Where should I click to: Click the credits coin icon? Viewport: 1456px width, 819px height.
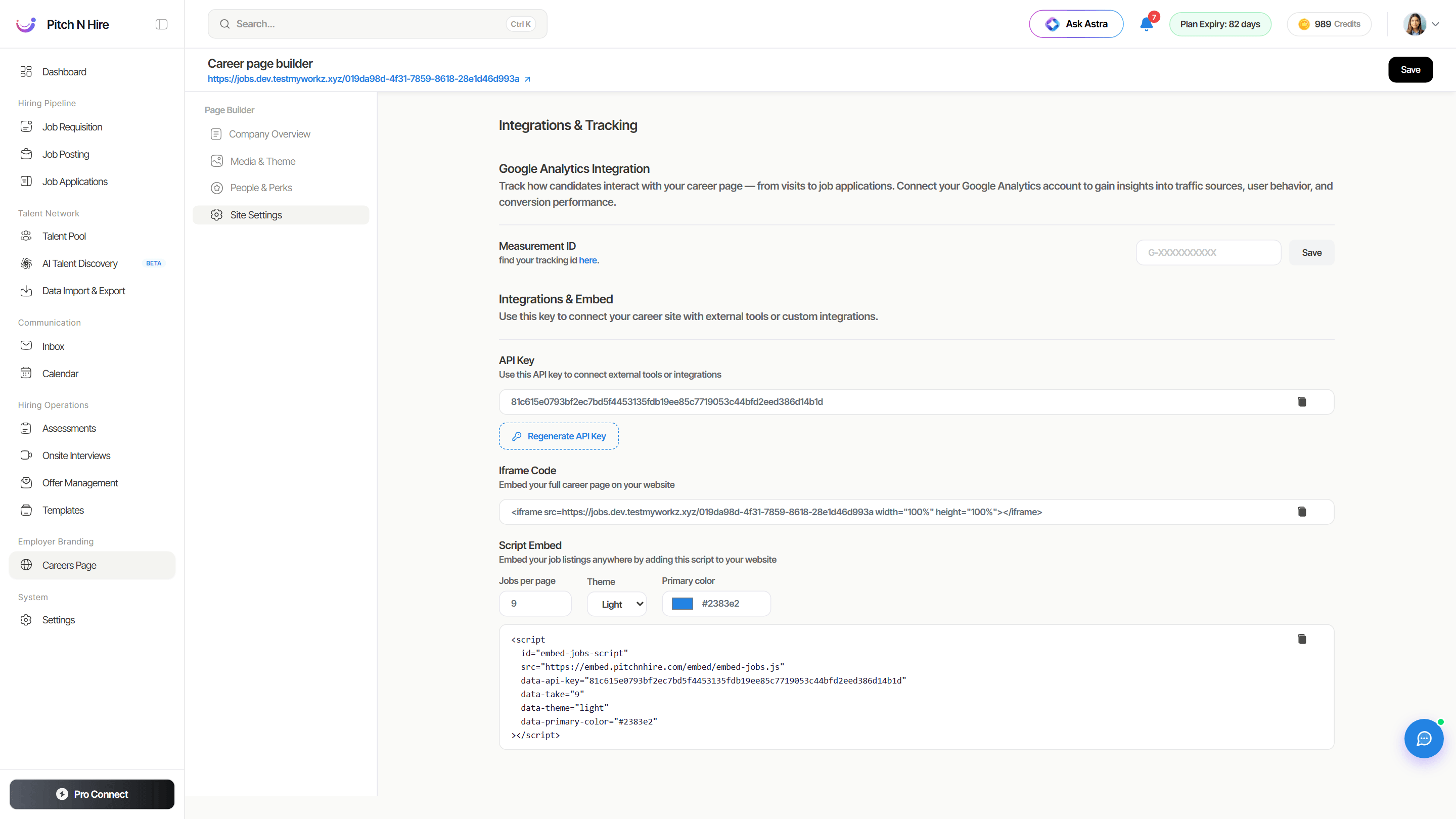click(x=1304, y=24)
